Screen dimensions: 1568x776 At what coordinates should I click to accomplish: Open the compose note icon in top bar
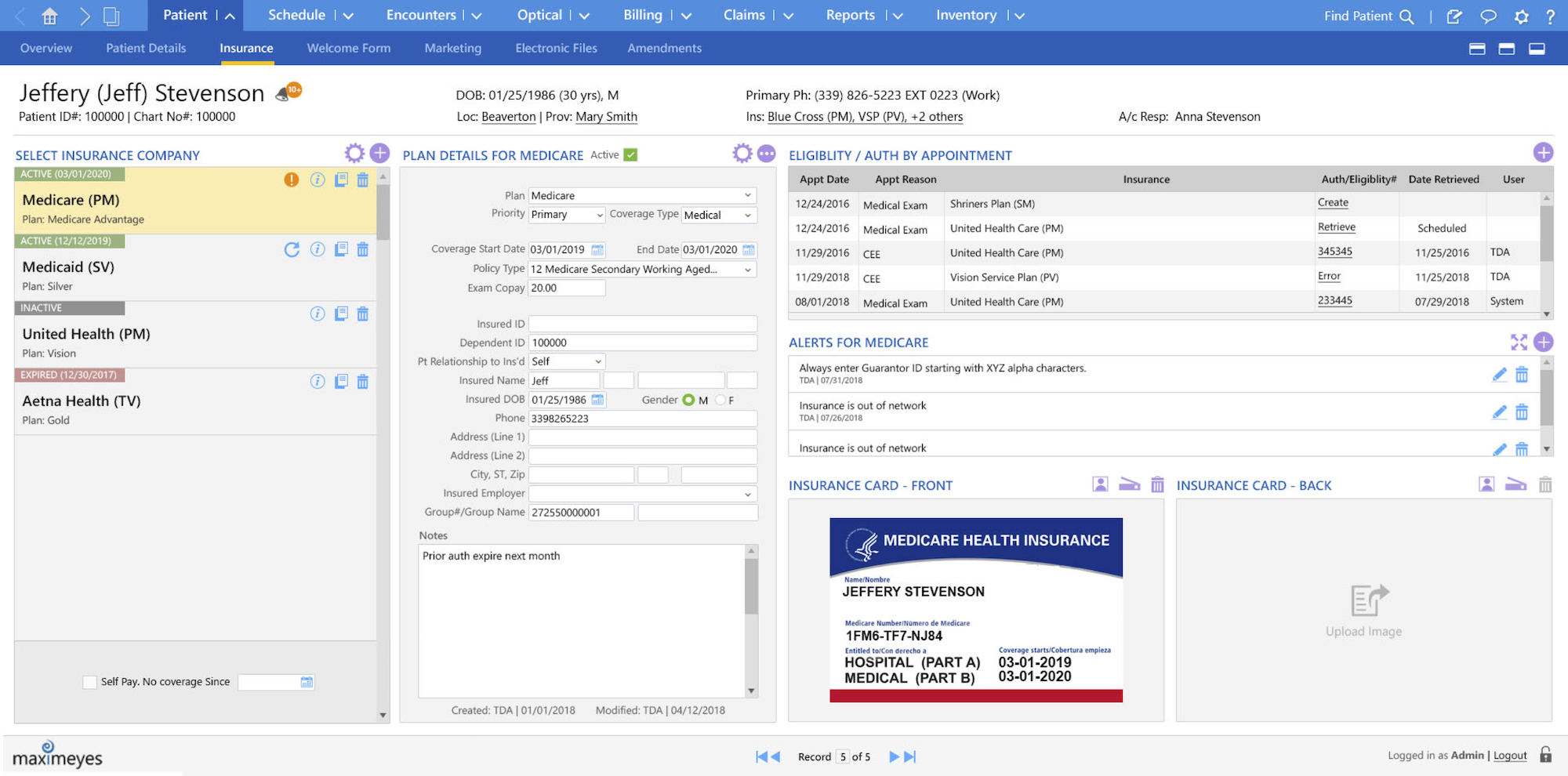click(1454, 16)
